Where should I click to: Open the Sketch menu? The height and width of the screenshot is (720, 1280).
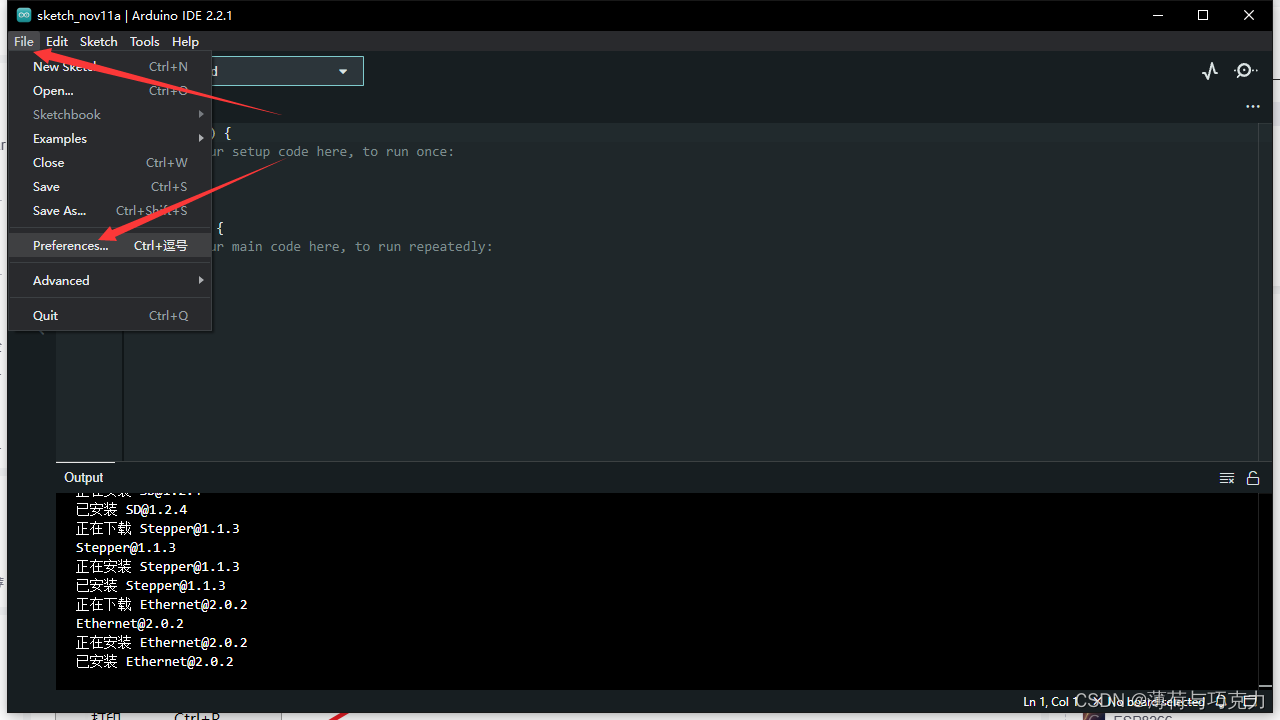pyautogui.click(x=99, y=41)
